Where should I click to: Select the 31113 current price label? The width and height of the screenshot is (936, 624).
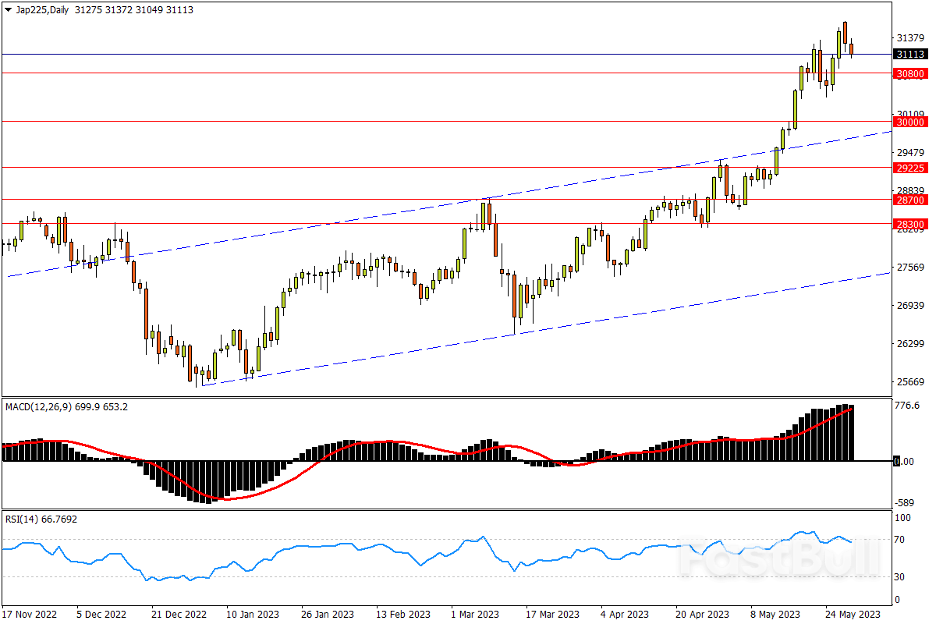pyautogui.click(x=909, y=55)
